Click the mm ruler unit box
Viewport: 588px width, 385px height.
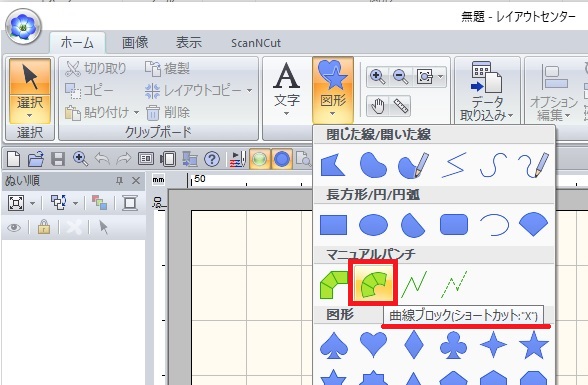(x=158, y=180)
